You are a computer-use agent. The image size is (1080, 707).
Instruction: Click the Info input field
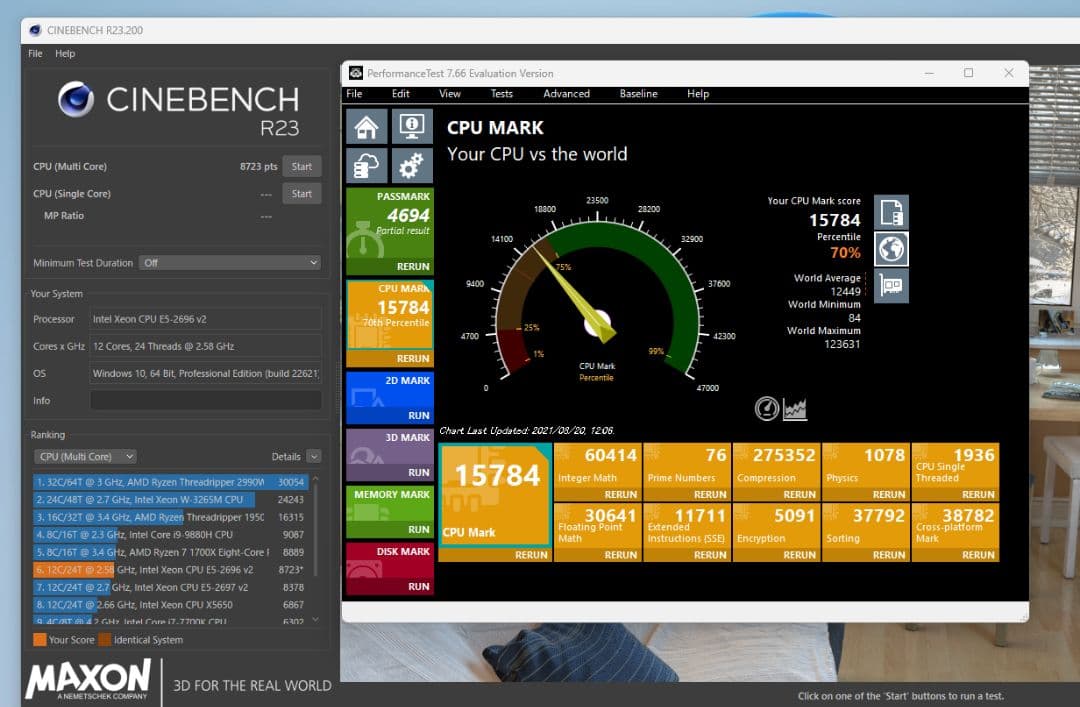point(205,400)
